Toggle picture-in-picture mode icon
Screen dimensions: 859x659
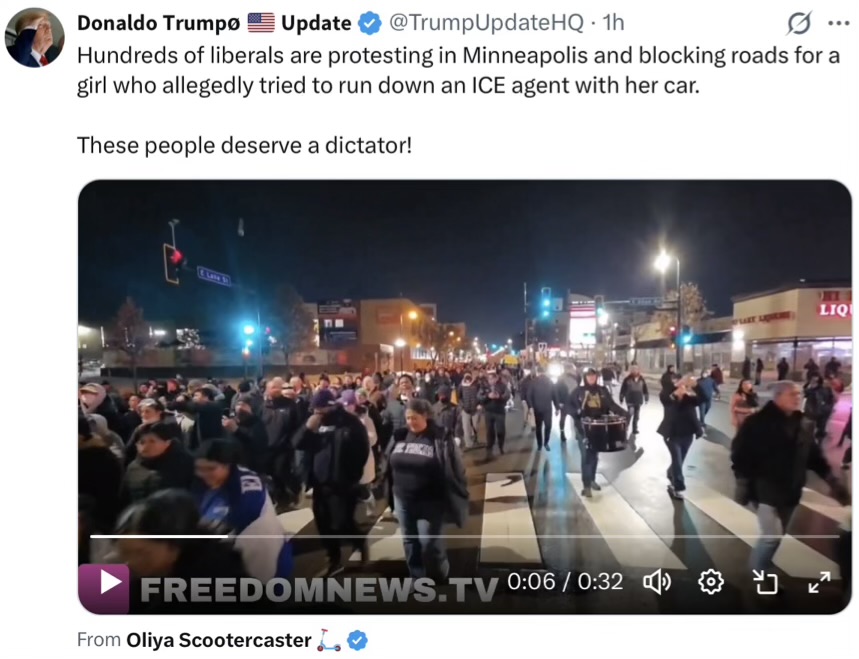[x=765, y=582]
